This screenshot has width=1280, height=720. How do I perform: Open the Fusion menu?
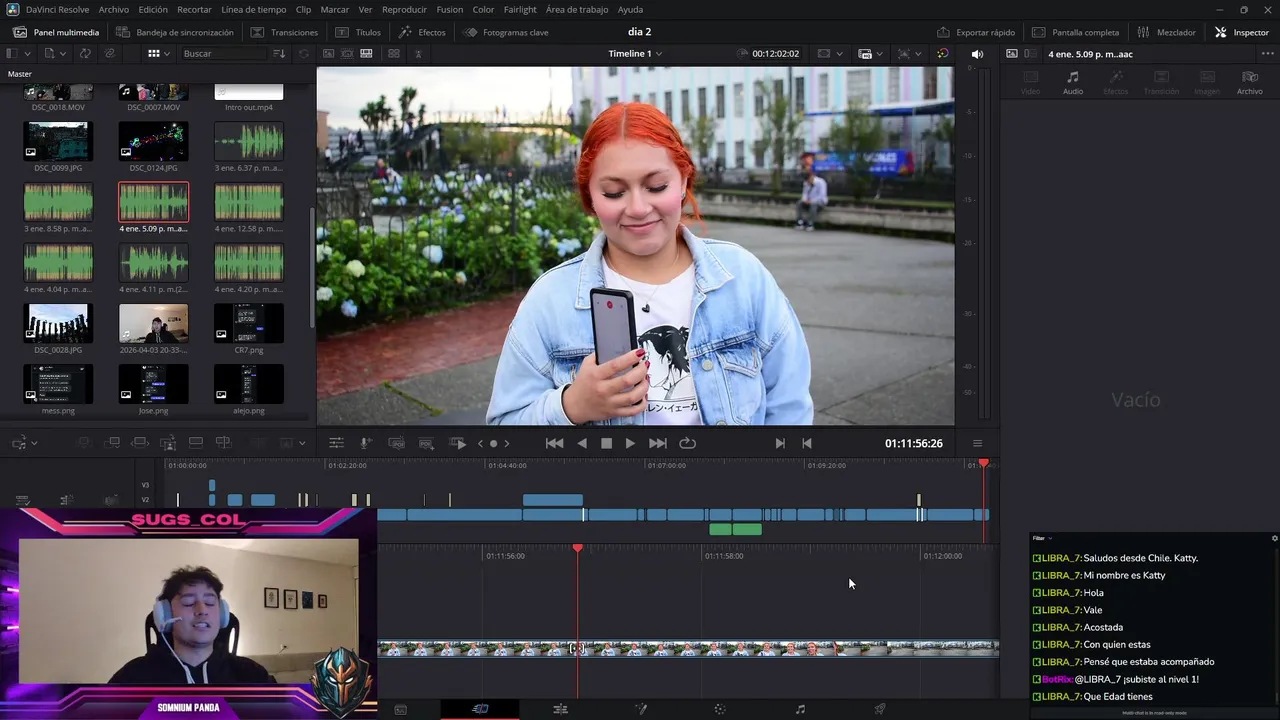click(449, 9)
